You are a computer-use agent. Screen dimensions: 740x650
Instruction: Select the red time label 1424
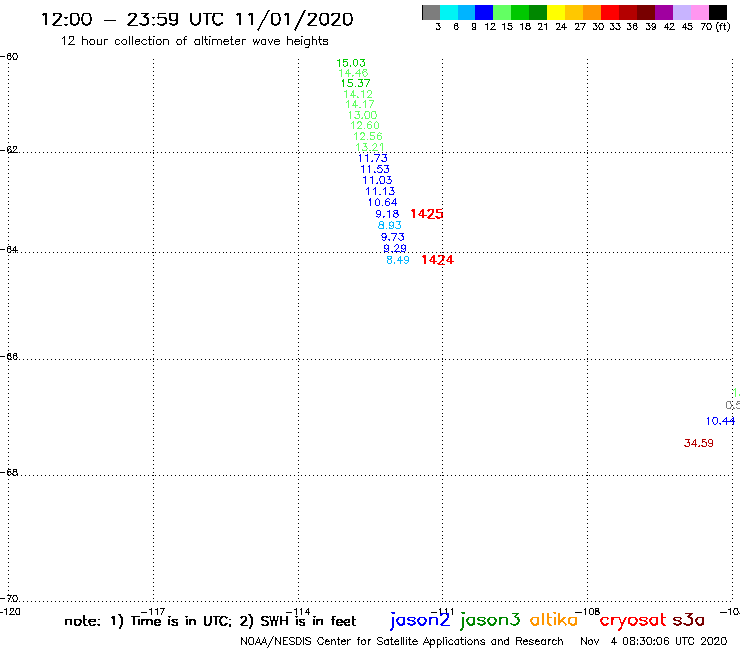tap(437, 260)
